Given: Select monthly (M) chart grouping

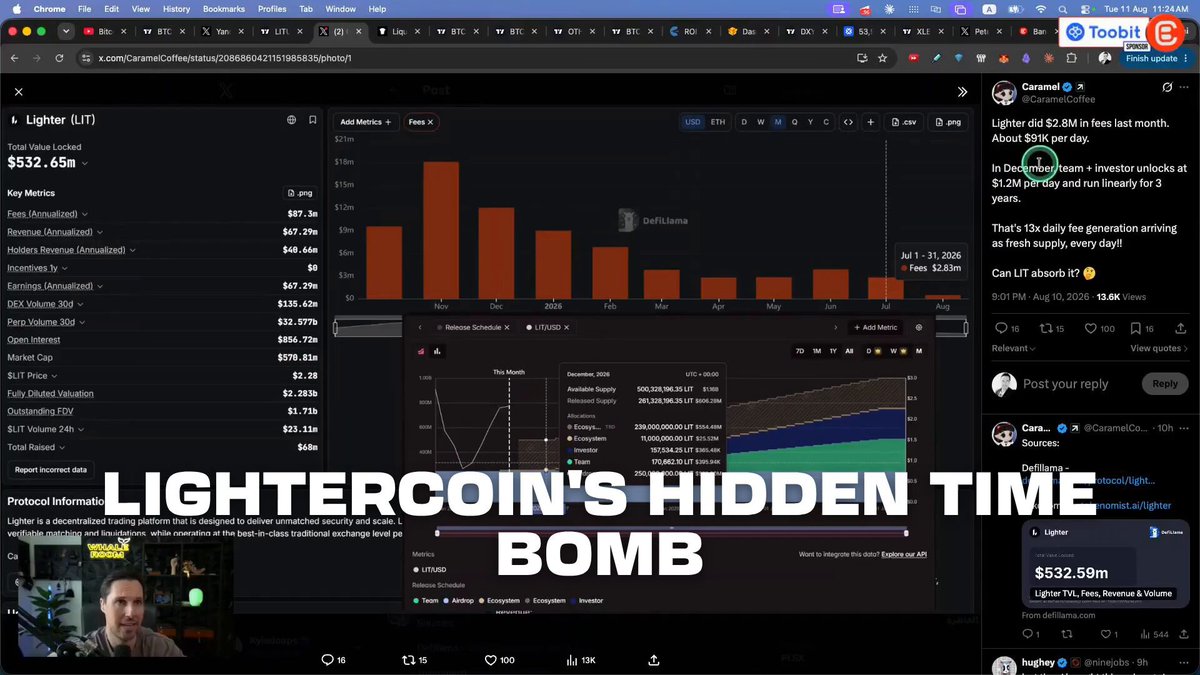Looking at the screenshot, I should [x=778, y=122].
